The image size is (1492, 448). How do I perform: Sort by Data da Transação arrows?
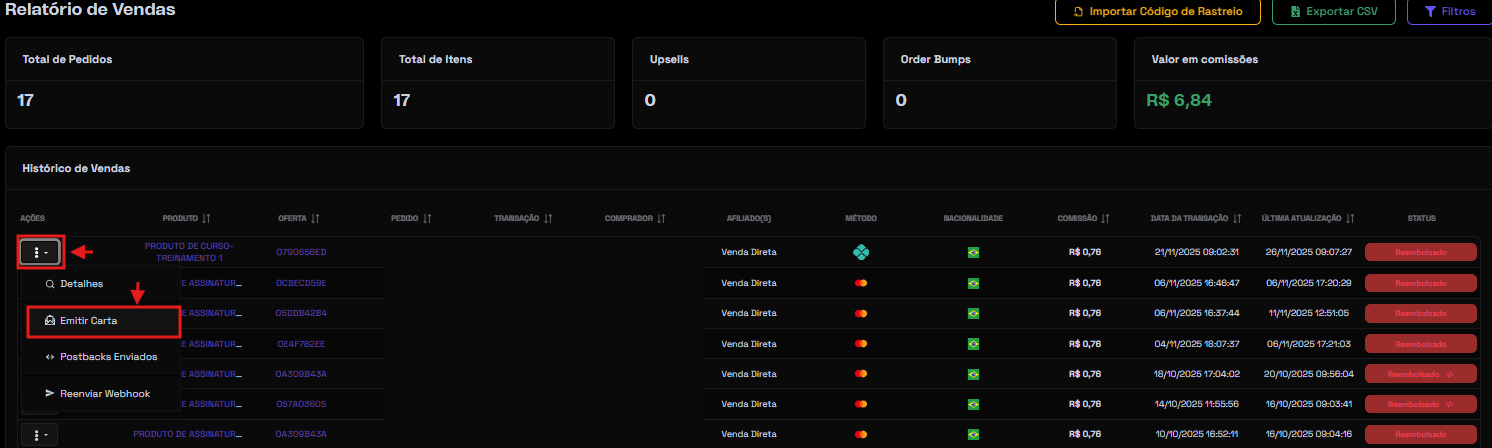coord(1238,218)
